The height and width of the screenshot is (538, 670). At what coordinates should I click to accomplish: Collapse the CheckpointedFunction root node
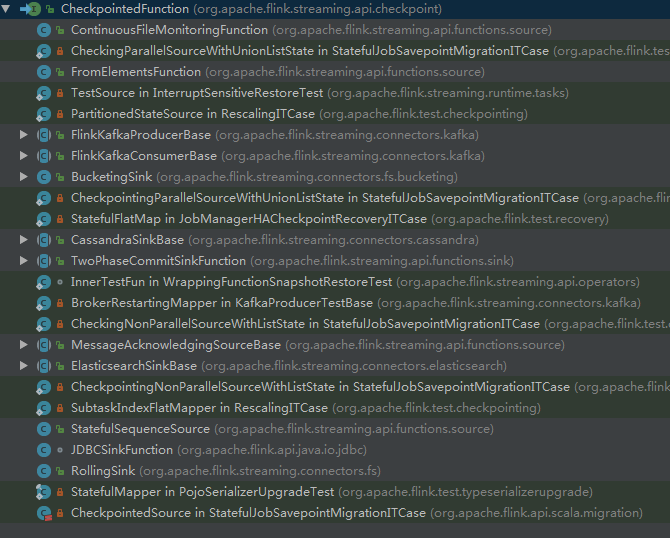6,9
